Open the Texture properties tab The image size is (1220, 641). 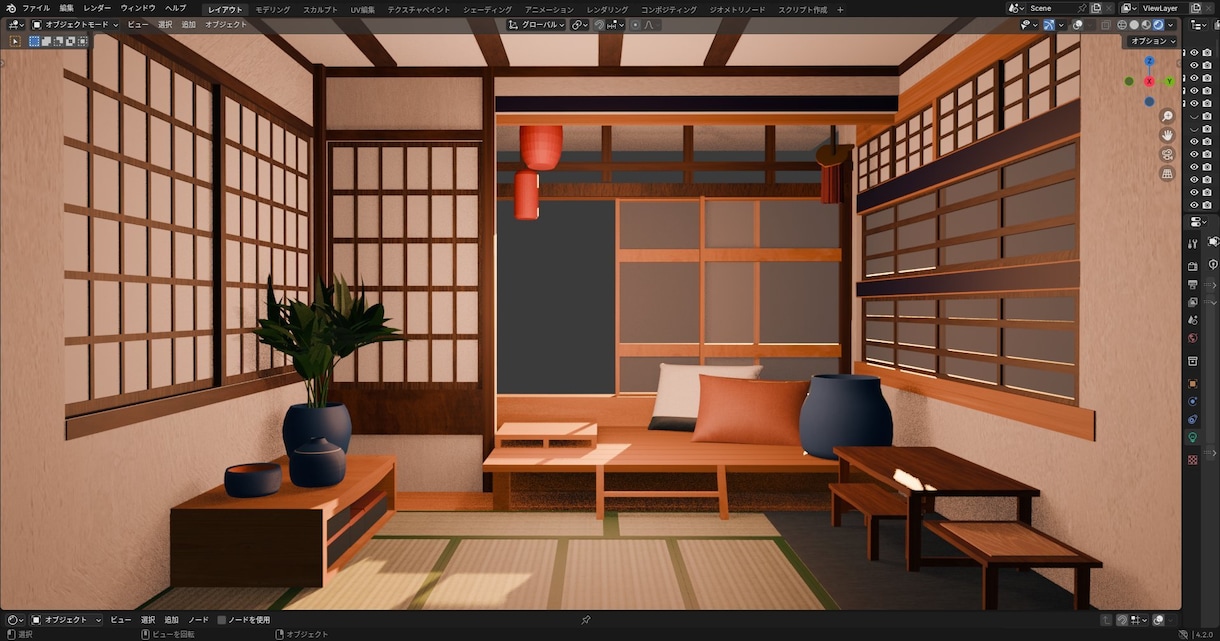coord(1192,460)
